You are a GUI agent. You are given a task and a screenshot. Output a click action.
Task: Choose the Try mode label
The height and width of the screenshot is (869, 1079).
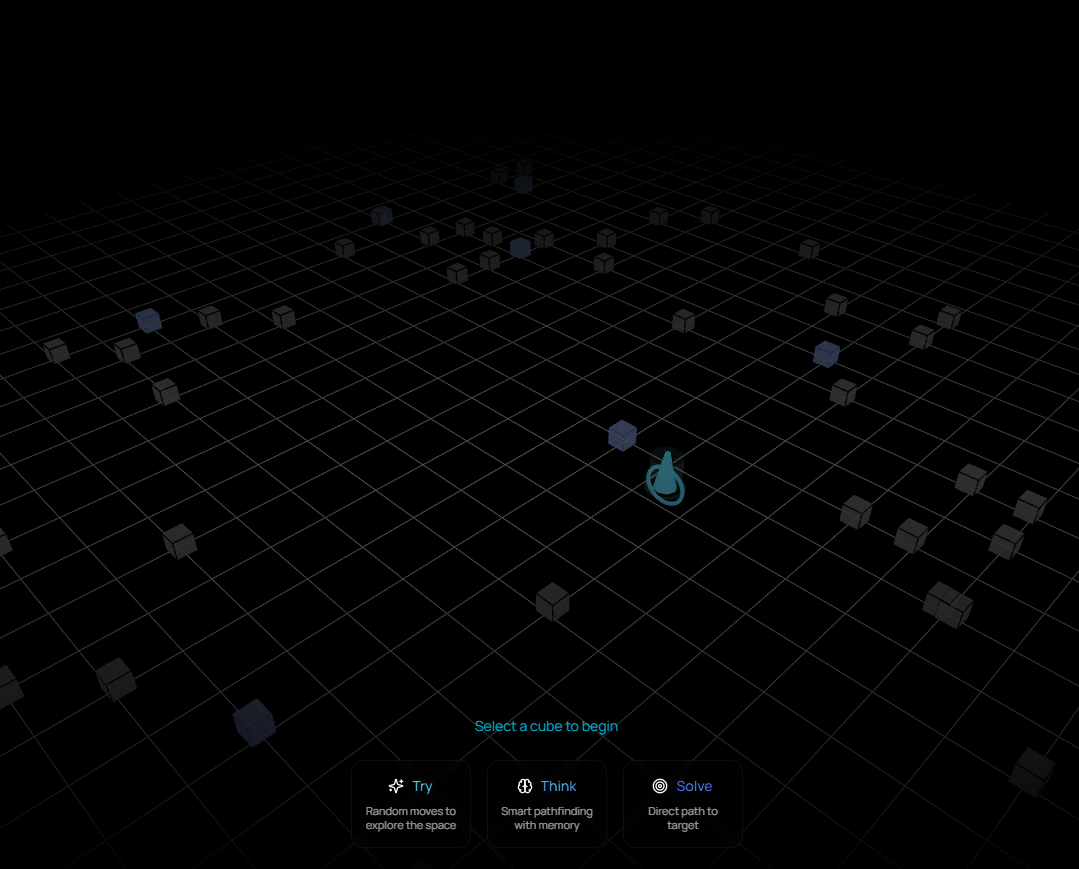click(422, 786)
